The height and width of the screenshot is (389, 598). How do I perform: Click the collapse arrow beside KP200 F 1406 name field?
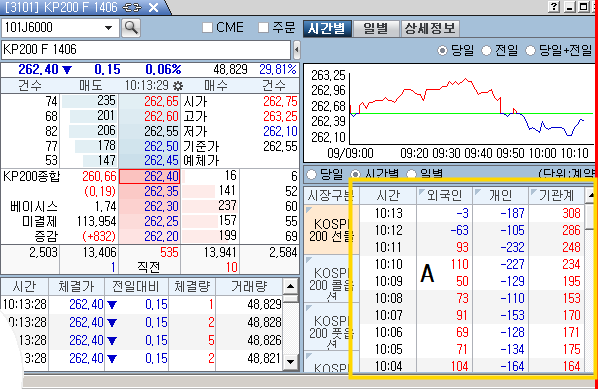coord(296,50)
